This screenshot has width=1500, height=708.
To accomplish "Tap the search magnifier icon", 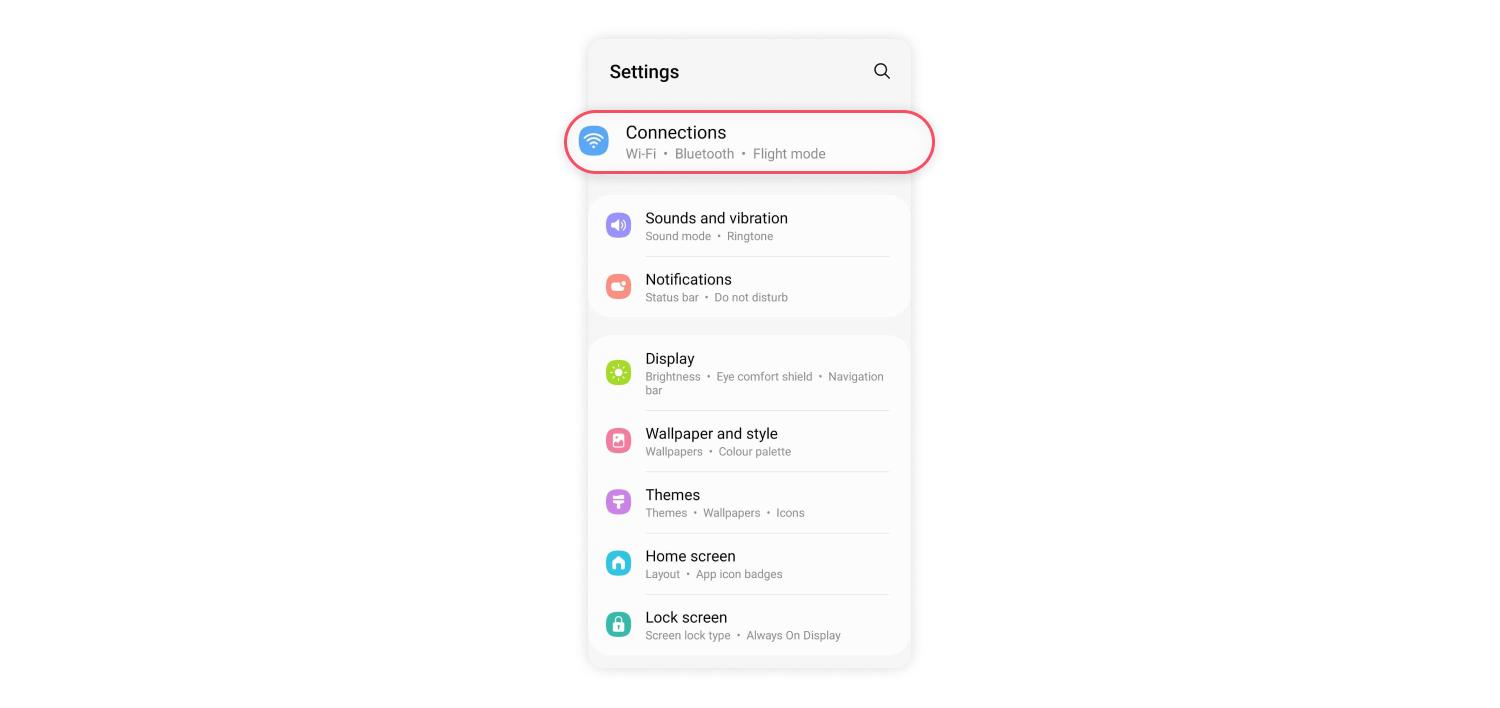I will [x=882, y=71].
